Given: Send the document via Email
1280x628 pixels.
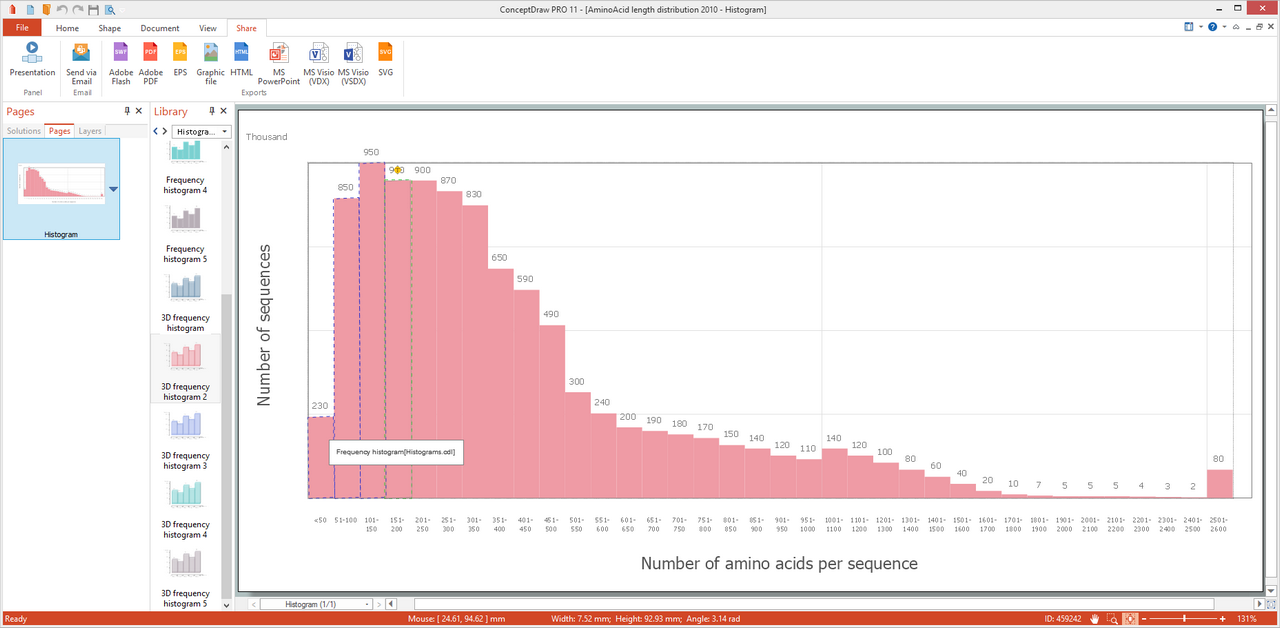Looking at the screenshot, I should [x=82, y=63].
